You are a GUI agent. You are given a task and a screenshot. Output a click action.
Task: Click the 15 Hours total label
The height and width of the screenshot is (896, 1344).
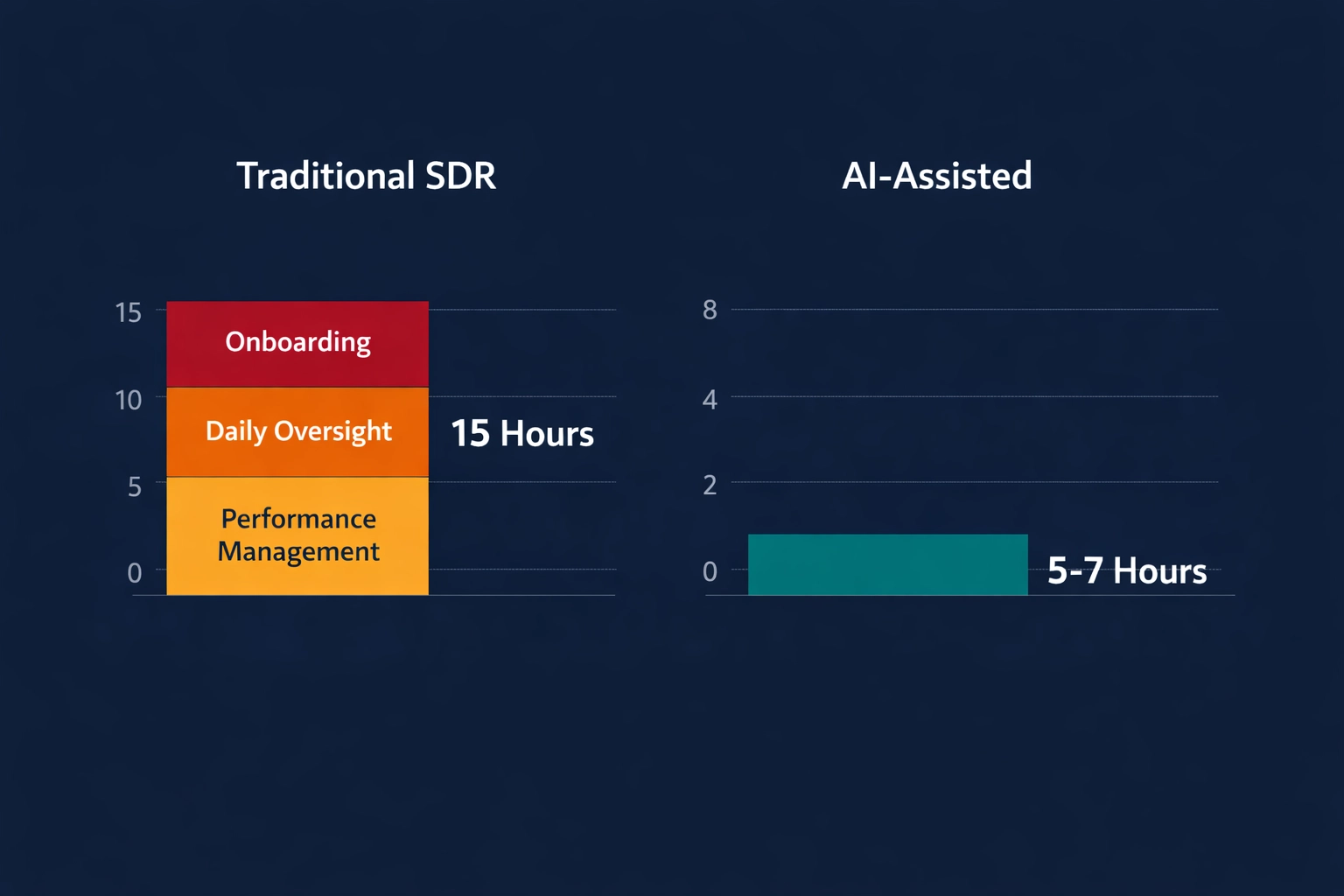(522, 433)
